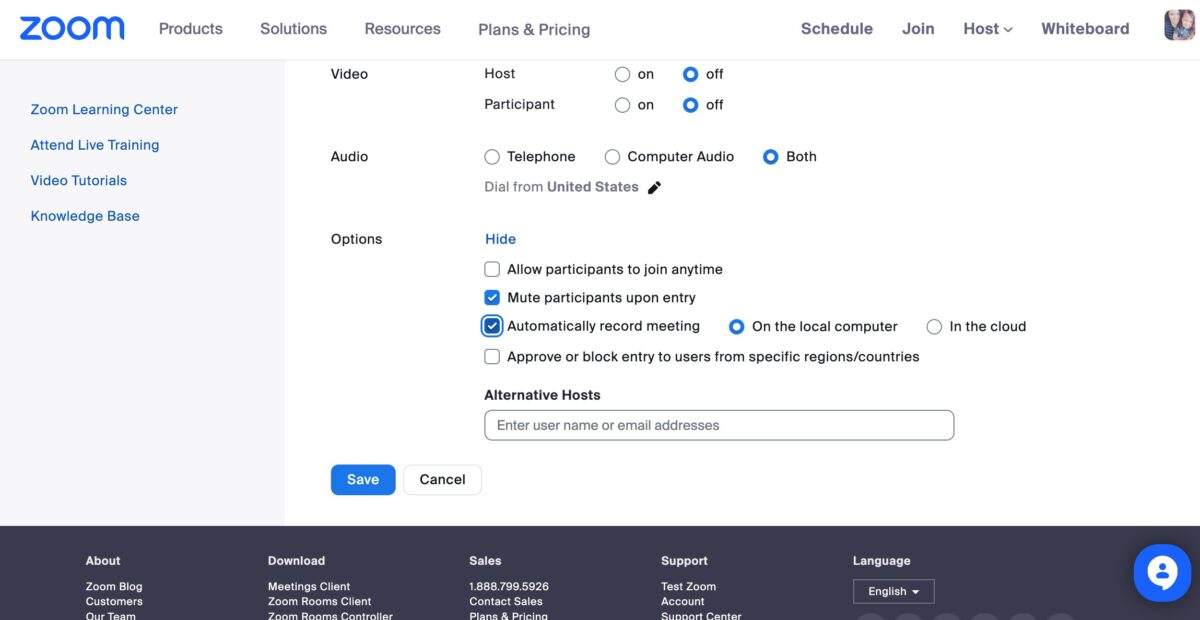Select Telephone audio option
This screenshot has width=1200, height=620.
click(x=492, y=157)
